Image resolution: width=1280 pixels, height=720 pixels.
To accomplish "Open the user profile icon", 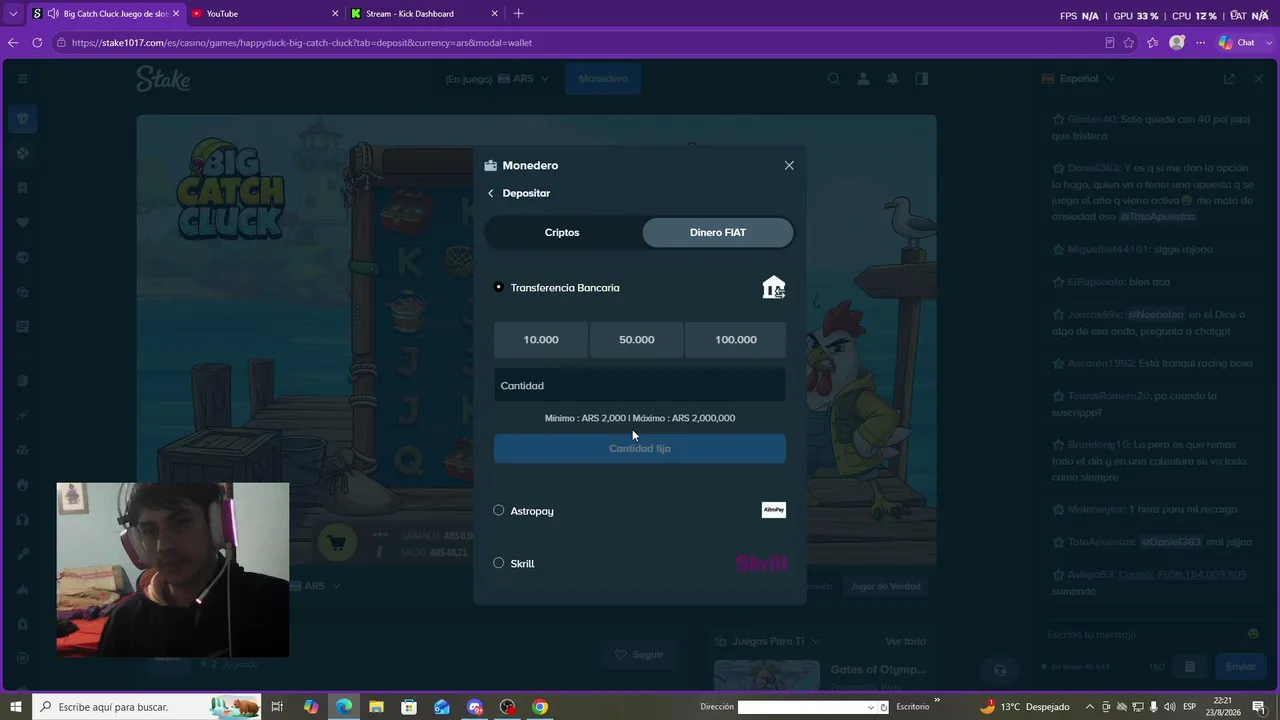I will point(863,79).
